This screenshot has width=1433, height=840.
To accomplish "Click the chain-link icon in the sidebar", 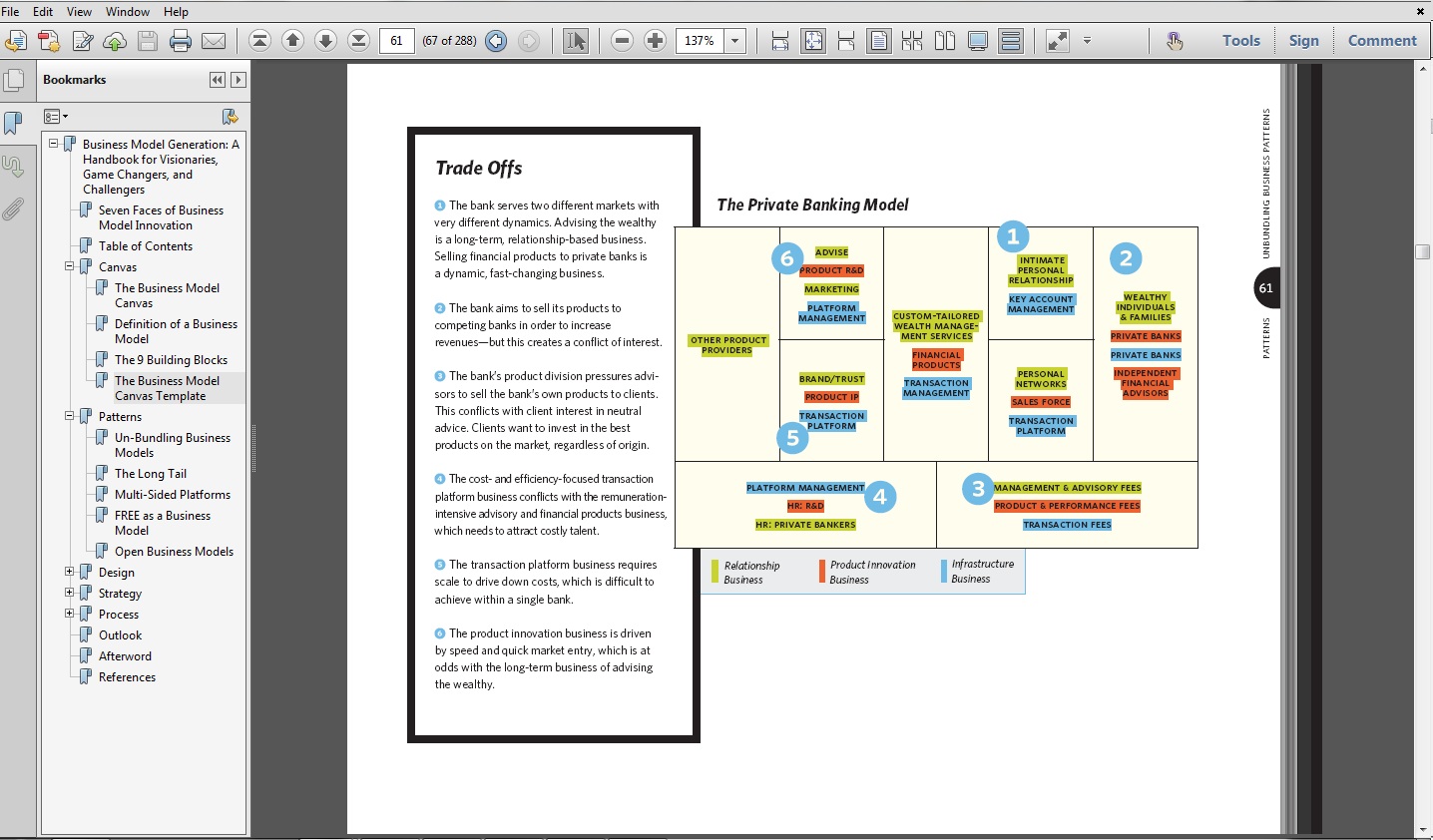I will pos(14,166).
